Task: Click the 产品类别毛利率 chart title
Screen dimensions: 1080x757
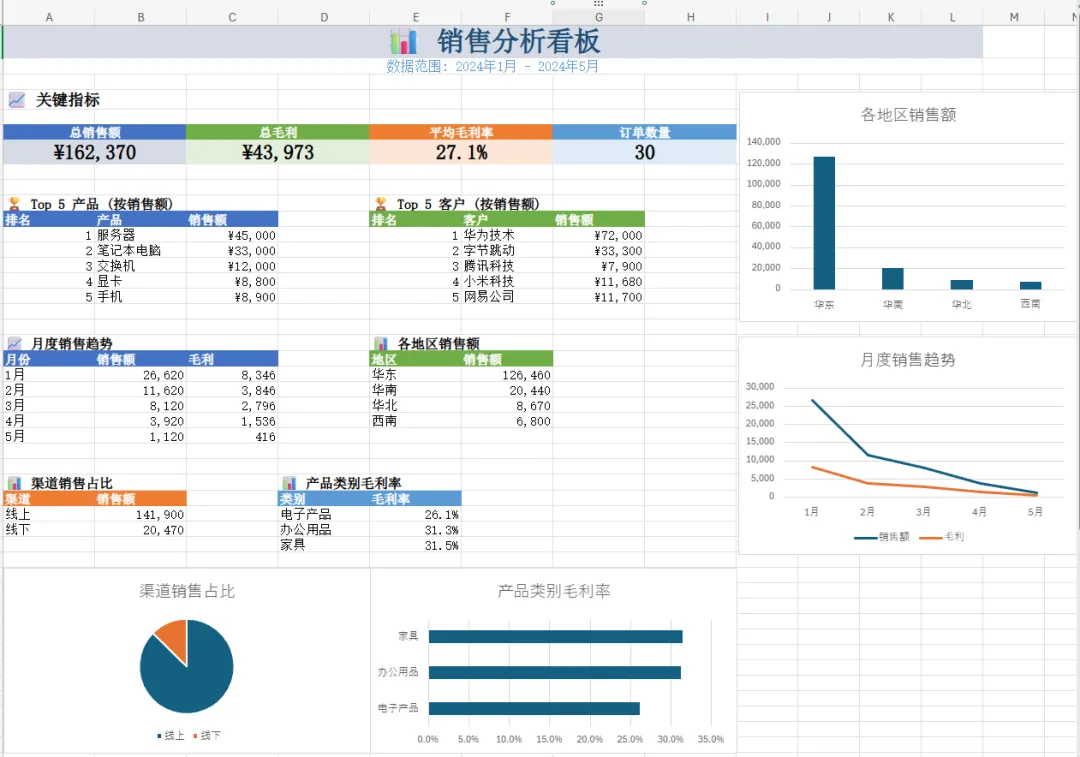Action: tap(554, 591)
